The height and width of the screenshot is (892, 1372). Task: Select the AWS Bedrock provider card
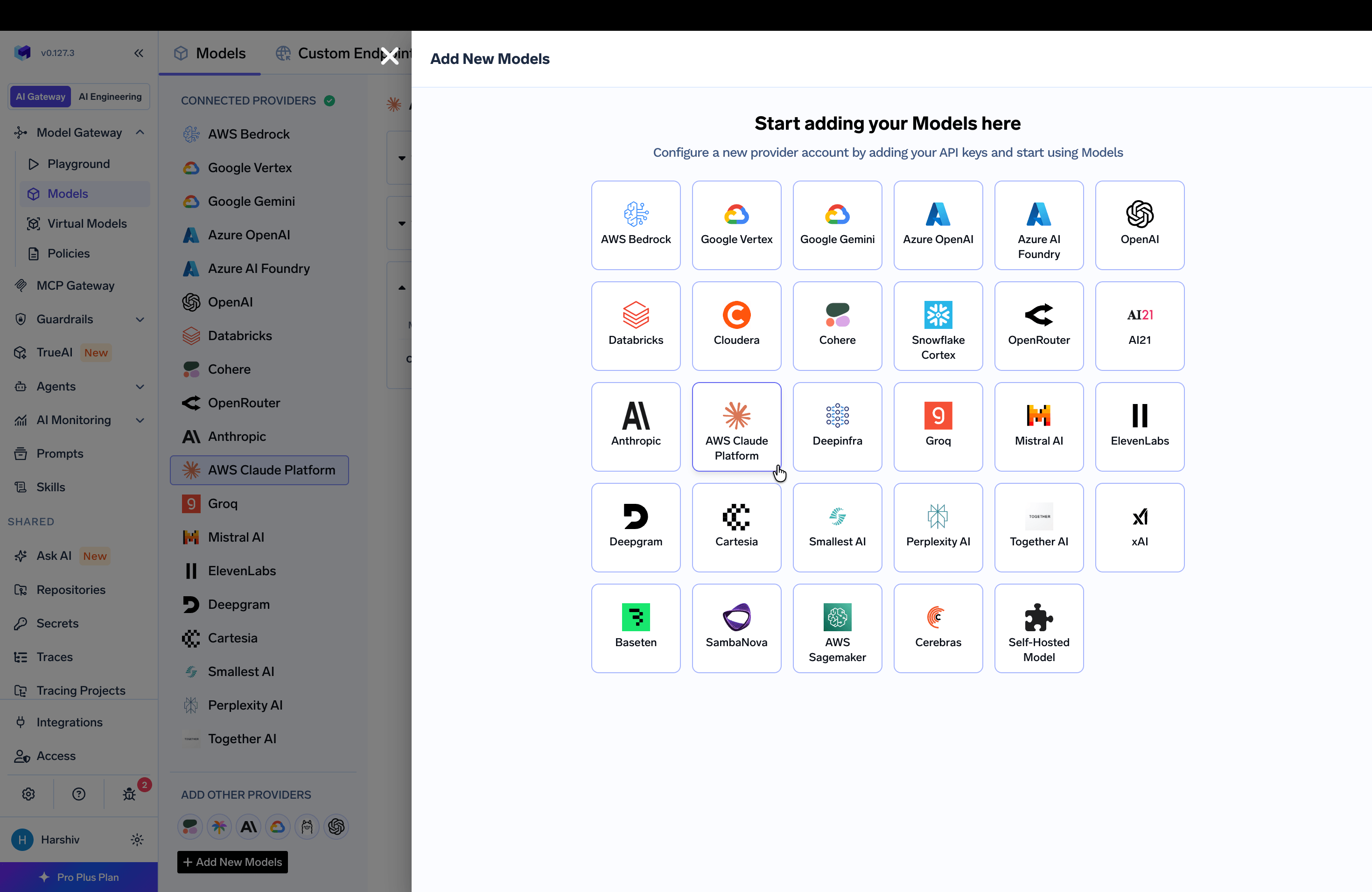pyautogui.click(x=636, y=225)
